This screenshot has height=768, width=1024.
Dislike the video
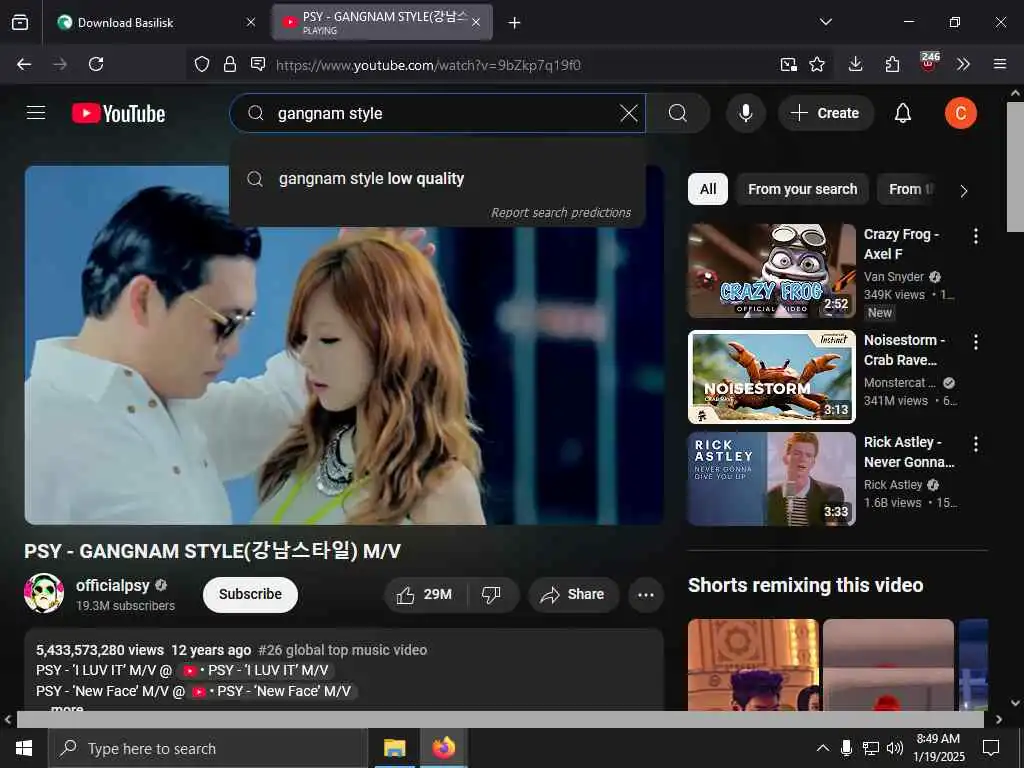[x=491, y=594]
